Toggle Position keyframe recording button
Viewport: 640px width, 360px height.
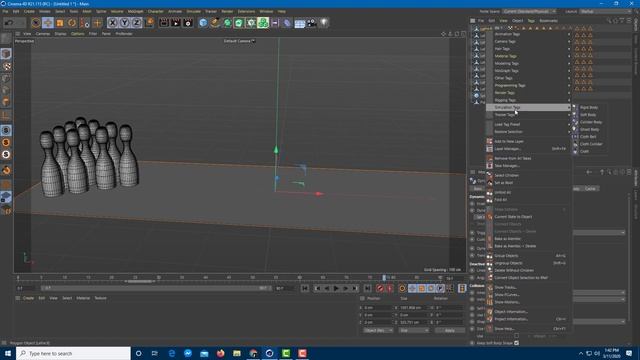coord(413,289)
